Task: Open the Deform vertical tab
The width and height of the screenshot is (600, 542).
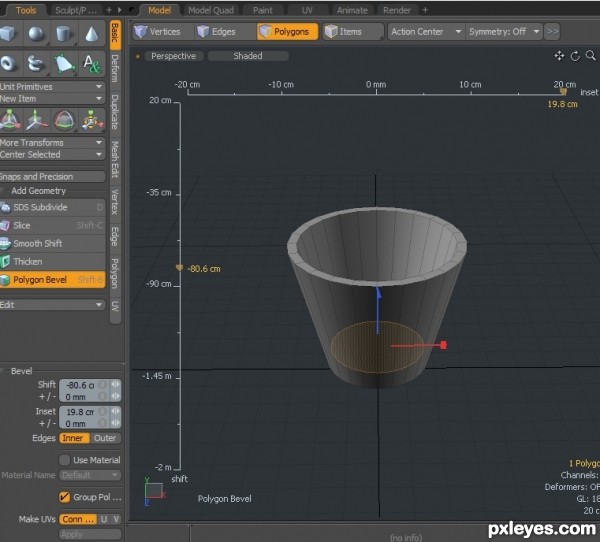Action: point(115,68)
